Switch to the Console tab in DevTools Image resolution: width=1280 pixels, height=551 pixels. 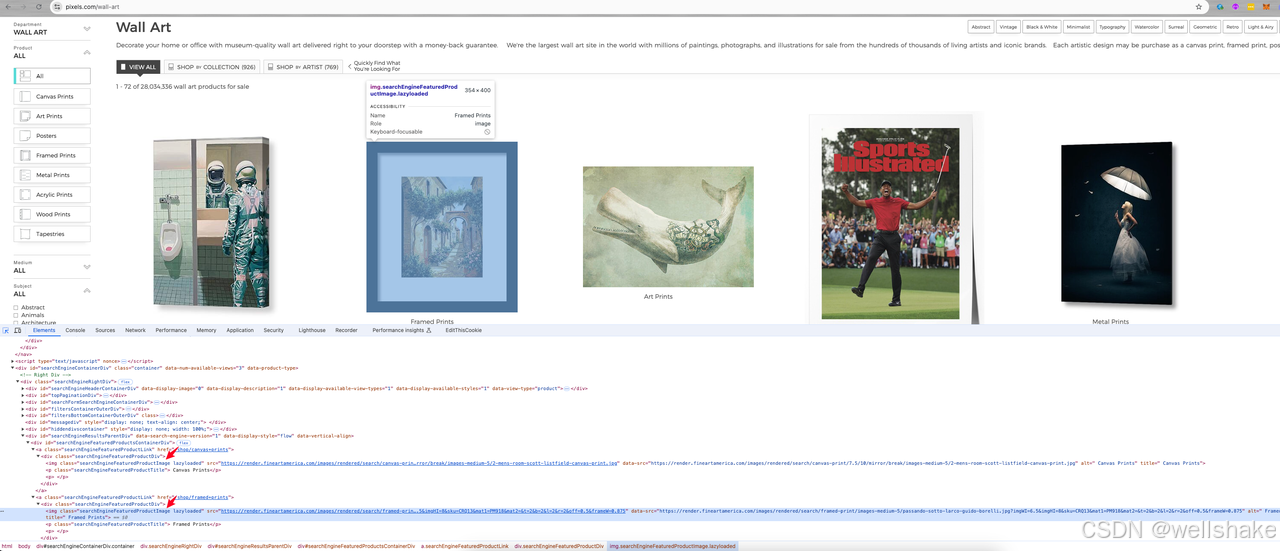pyautogui.click(x=75, y=330)
